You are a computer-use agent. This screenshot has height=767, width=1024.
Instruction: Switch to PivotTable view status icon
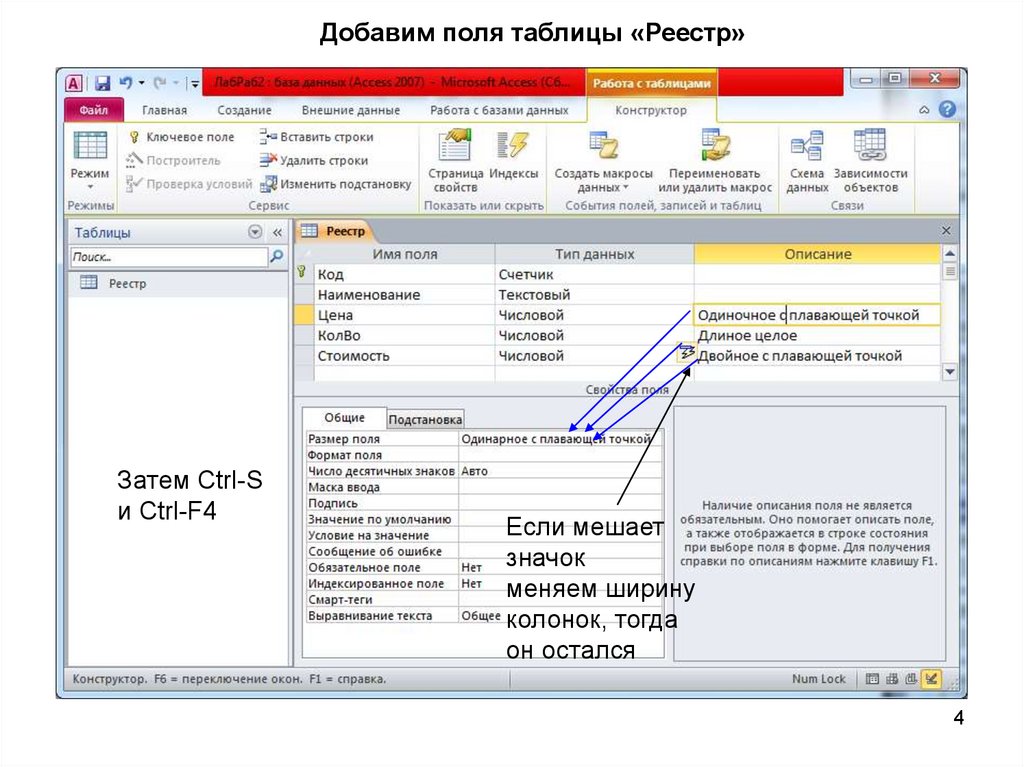point(891,679)
